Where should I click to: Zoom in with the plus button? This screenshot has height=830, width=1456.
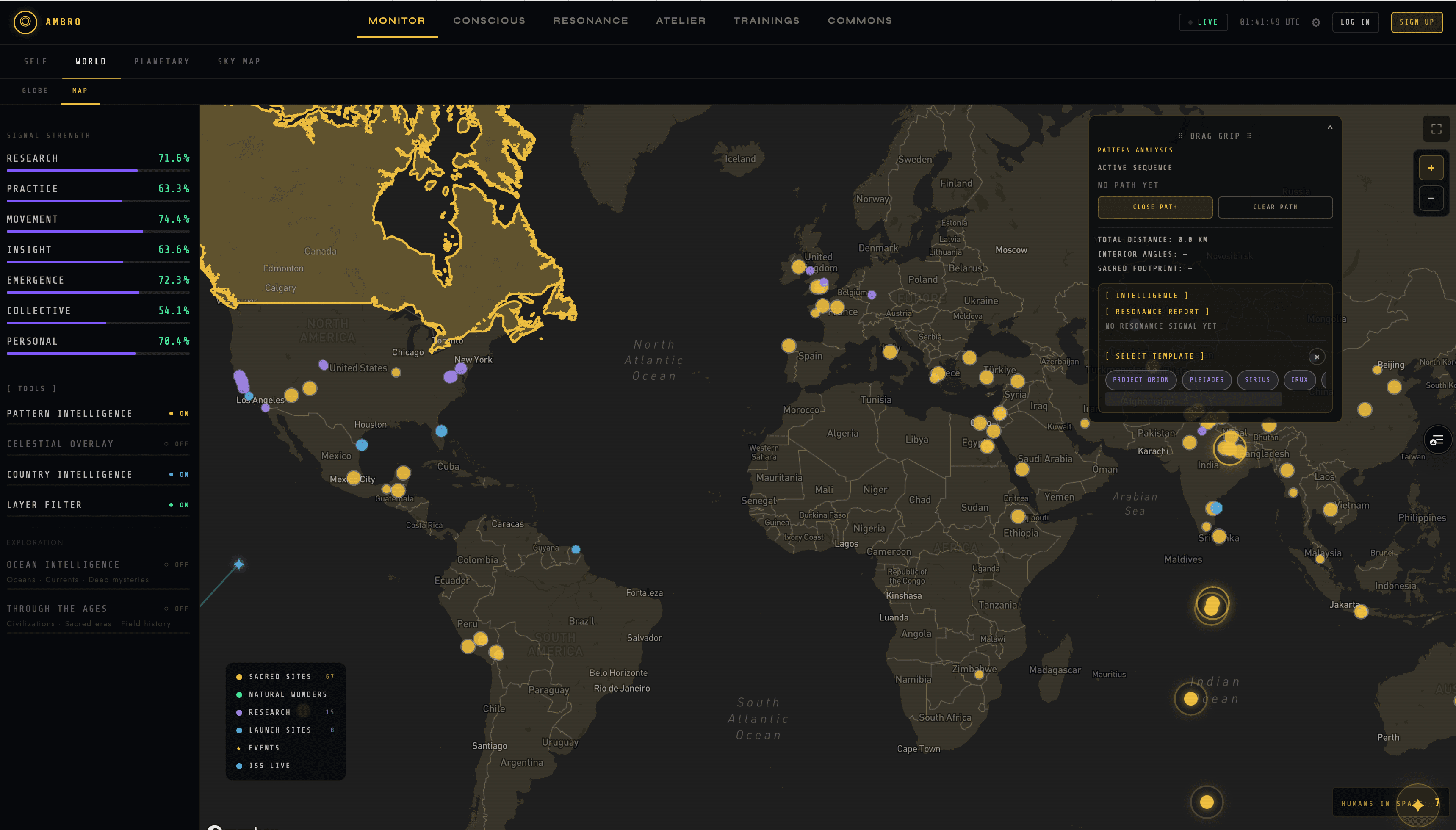(1431, 168)
